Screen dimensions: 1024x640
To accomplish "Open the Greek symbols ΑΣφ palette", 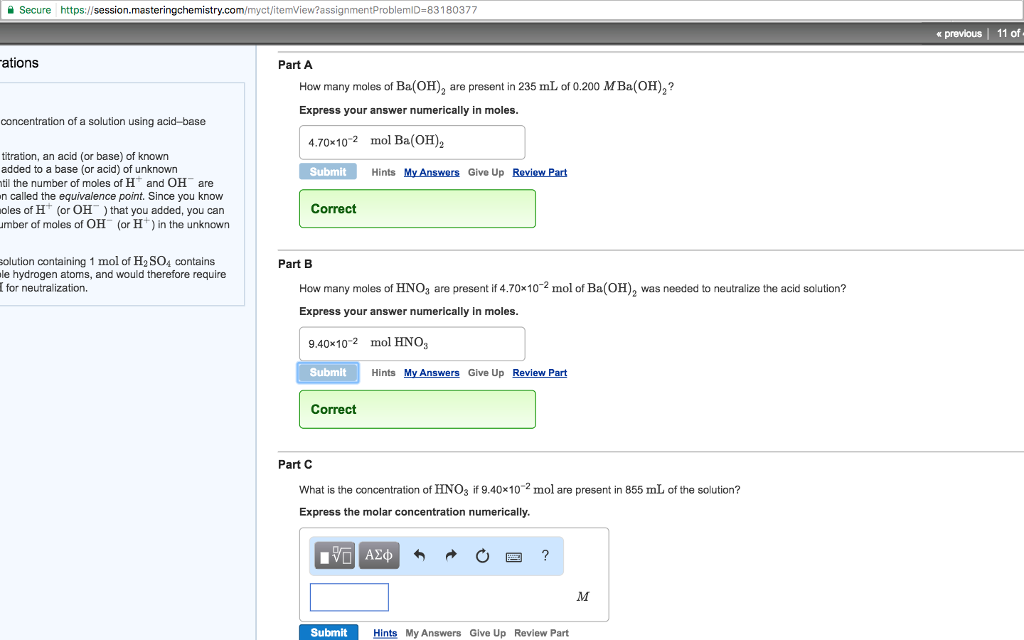I will coord(378,555).
